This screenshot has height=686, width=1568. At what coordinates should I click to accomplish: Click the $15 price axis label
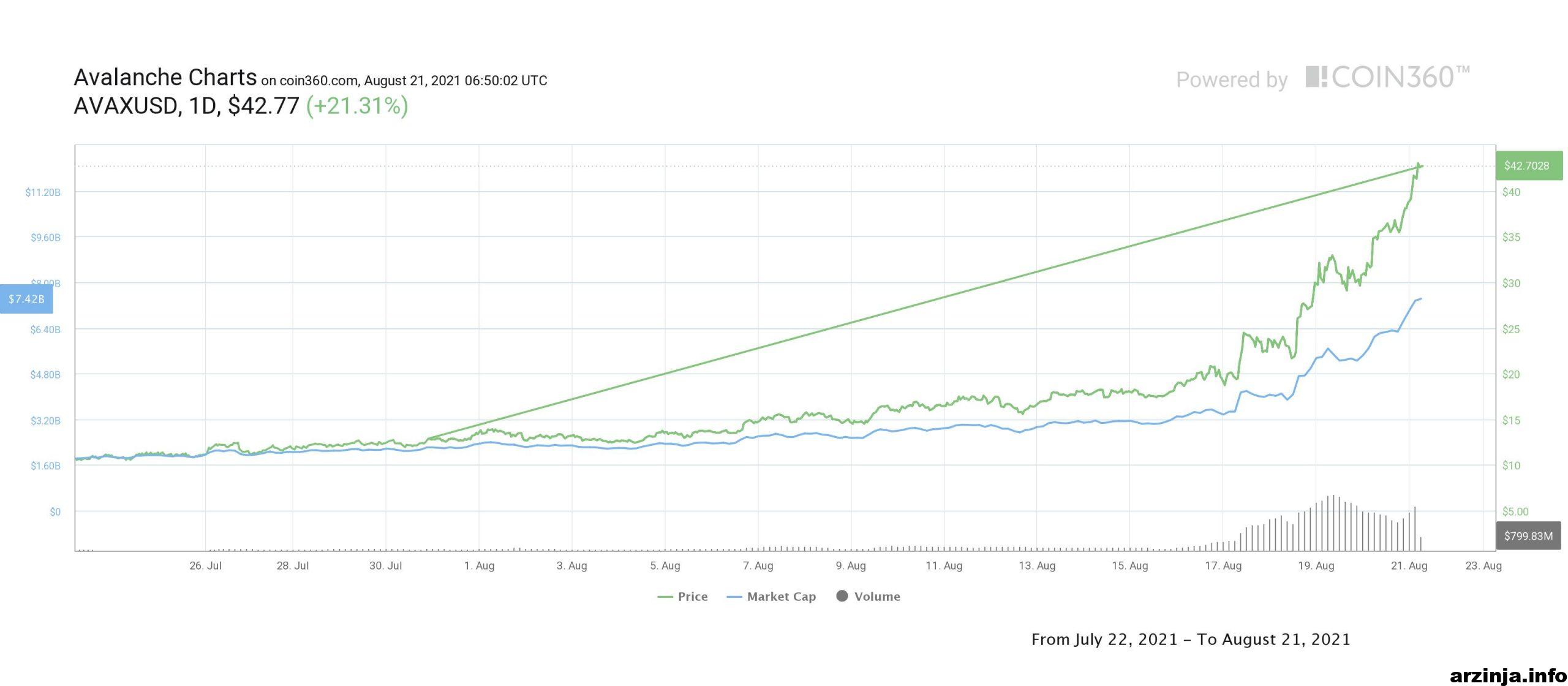pos(1512,421)
